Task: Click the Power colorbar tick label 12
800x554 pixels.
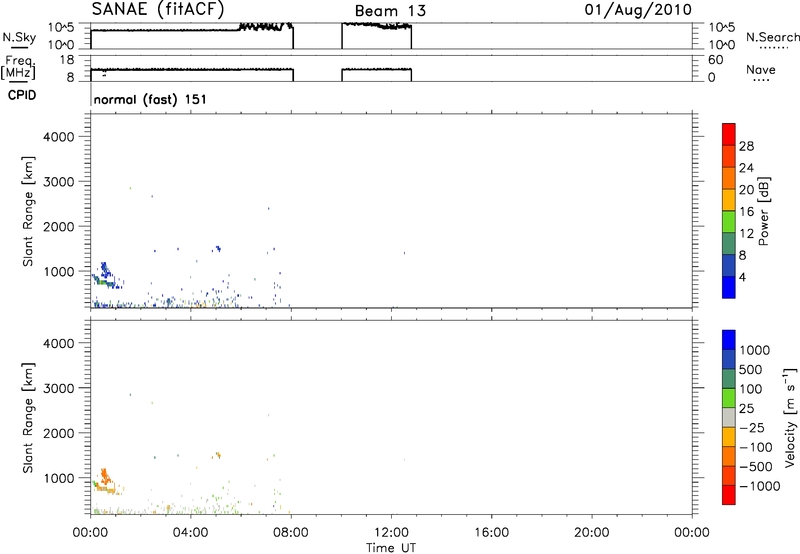Action: pyautogui.click(x=746, y=234)
